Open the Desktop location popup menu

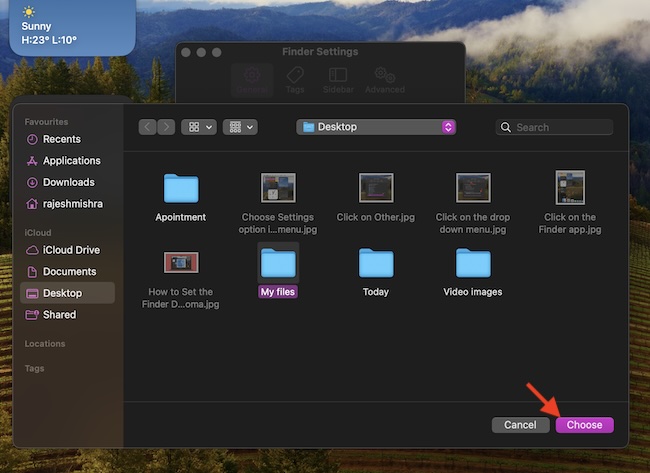[376, 127]
